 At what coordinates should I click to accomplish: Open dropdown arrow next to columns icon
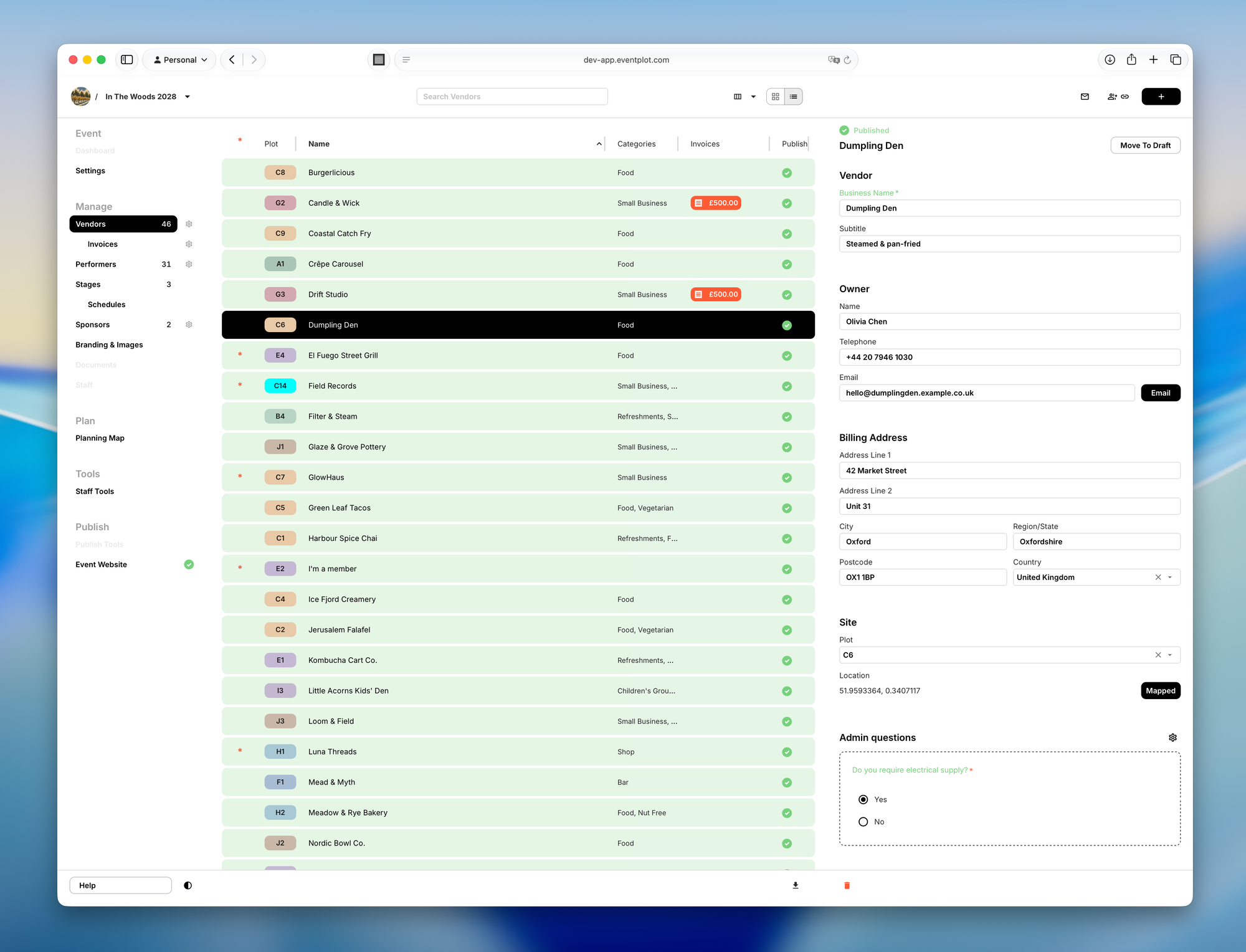click(x=753, y=97)
